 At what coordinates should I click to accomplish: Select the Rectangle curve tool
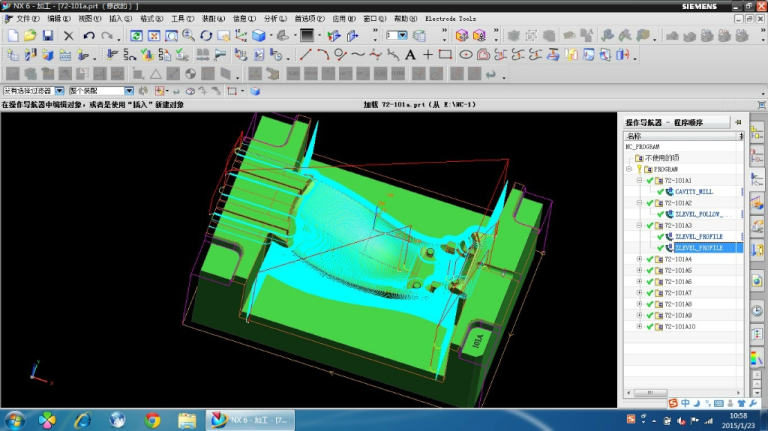pyautogui.click(x=445, y=55)
